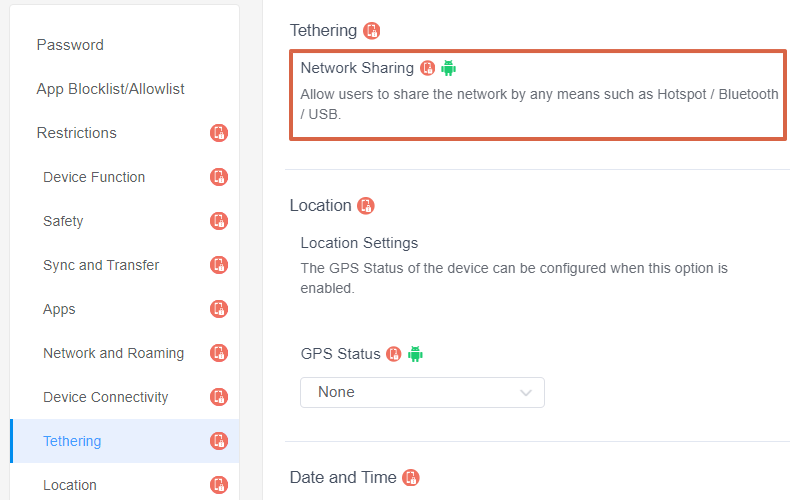The width and height of the screenshot is (790, 500).
Task: Click the GPS Status configuration description
Action: [514, 278]
